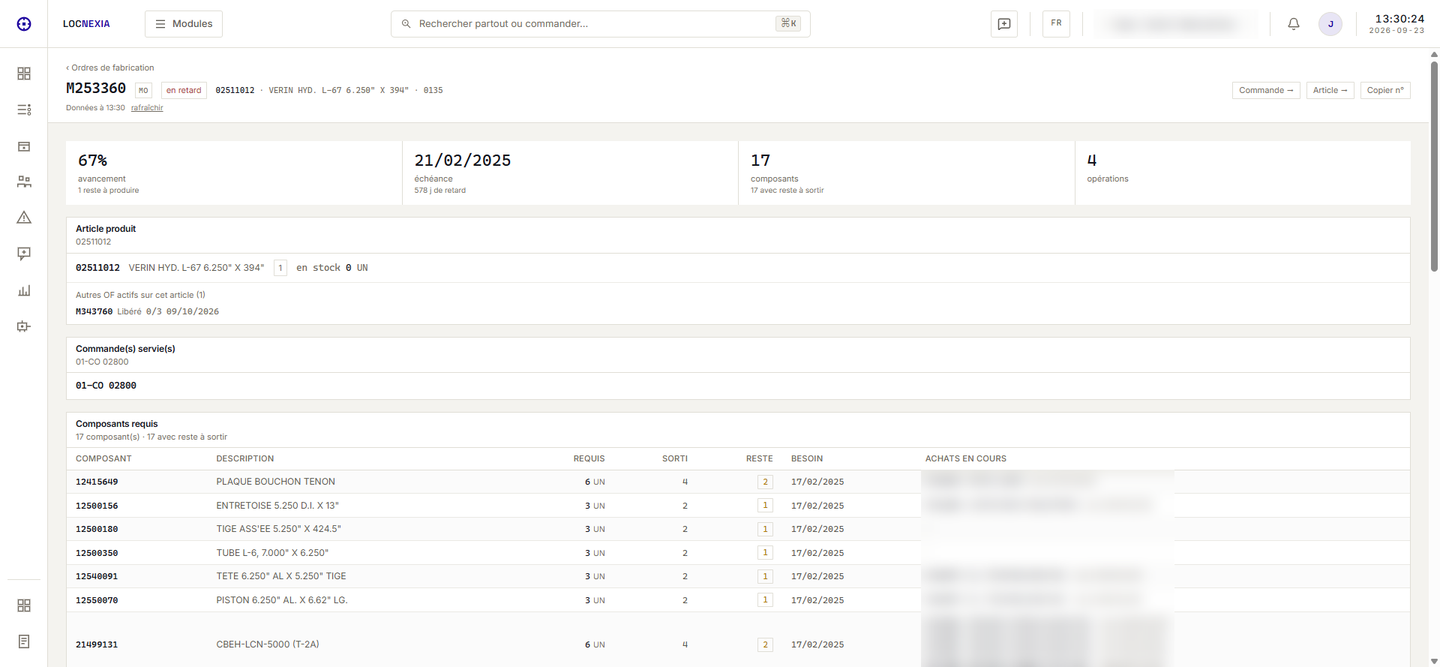Viewport: 1440px width, 667px height.
Task: Click the scrollbar down arrow
Action: [1434, 659]
